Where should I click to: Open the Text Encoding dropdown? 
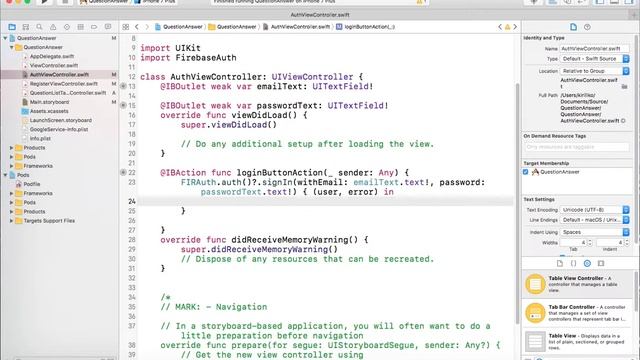pos(594,210)
